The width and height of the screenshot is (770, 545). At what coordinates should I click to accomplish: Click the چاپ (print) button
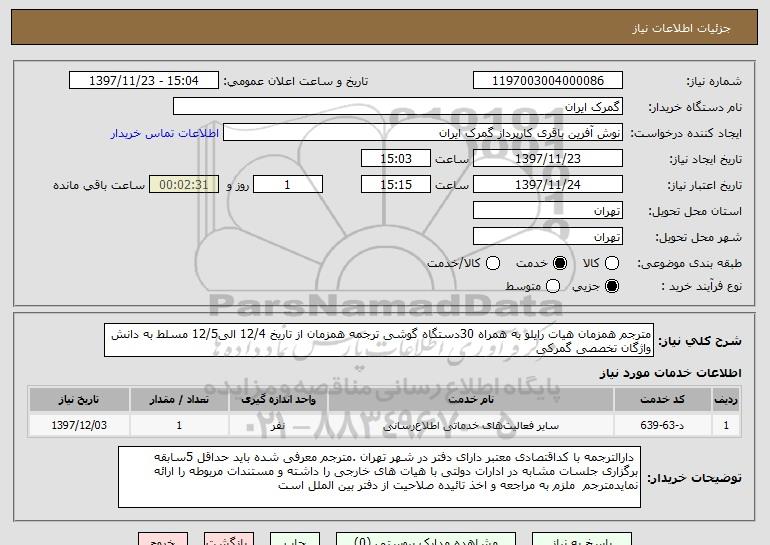[x=295, y=539]
